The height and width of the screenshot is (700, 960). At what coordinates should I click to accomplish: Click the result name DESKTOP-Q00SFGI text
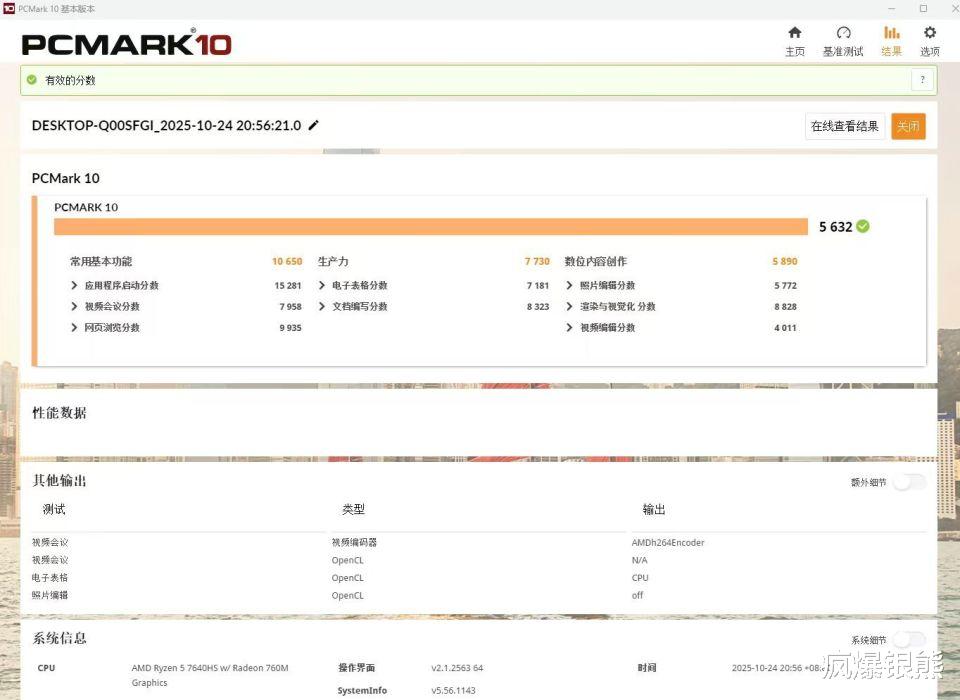[167, 126]
